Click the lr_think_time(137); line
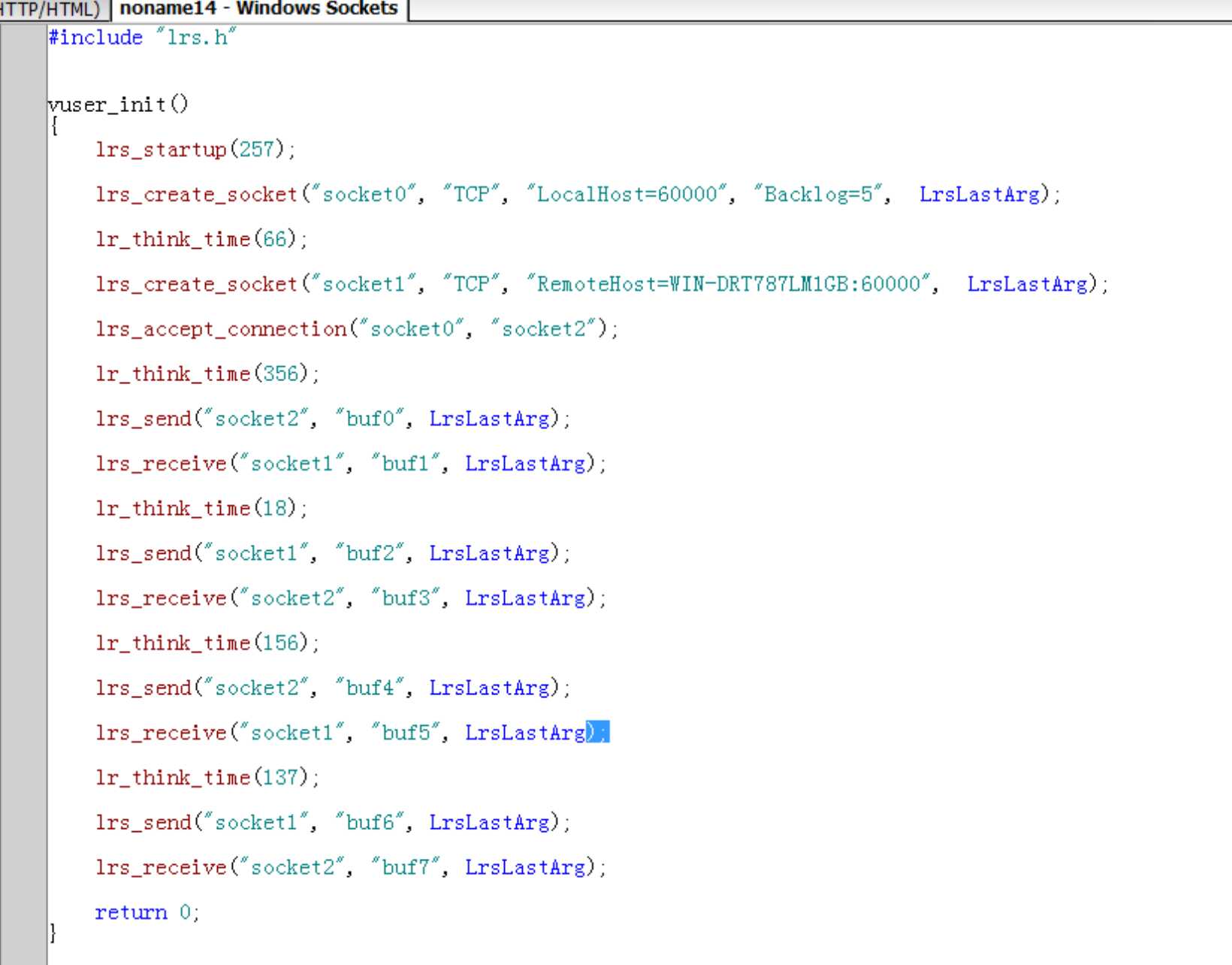The image size is (1232, 965). (207, 777)
